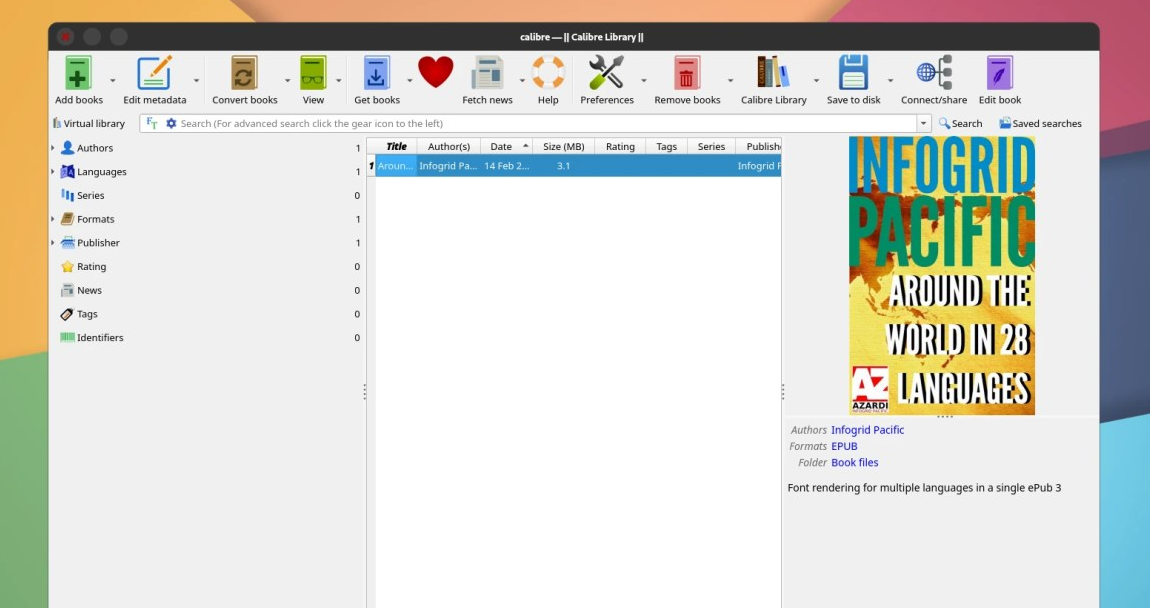Select Series in tag browser
This screenshot has width=1150, height=608.
coord(90,196)
